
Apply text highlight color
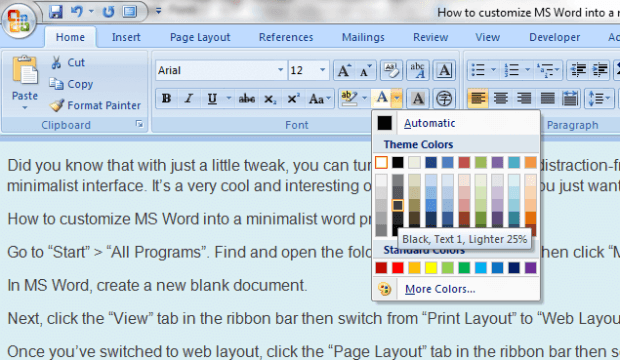pyautogui.click(x=349, y=98)
